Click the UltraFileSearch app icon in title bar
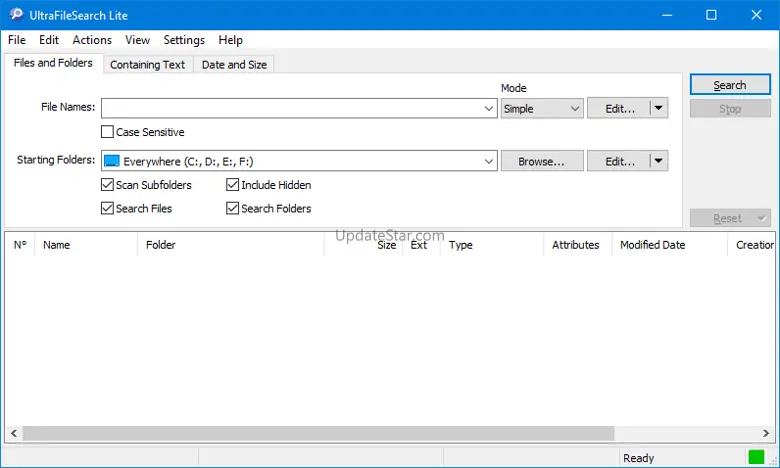The height and width of the screenshot is (468, 780). (17, 15)
